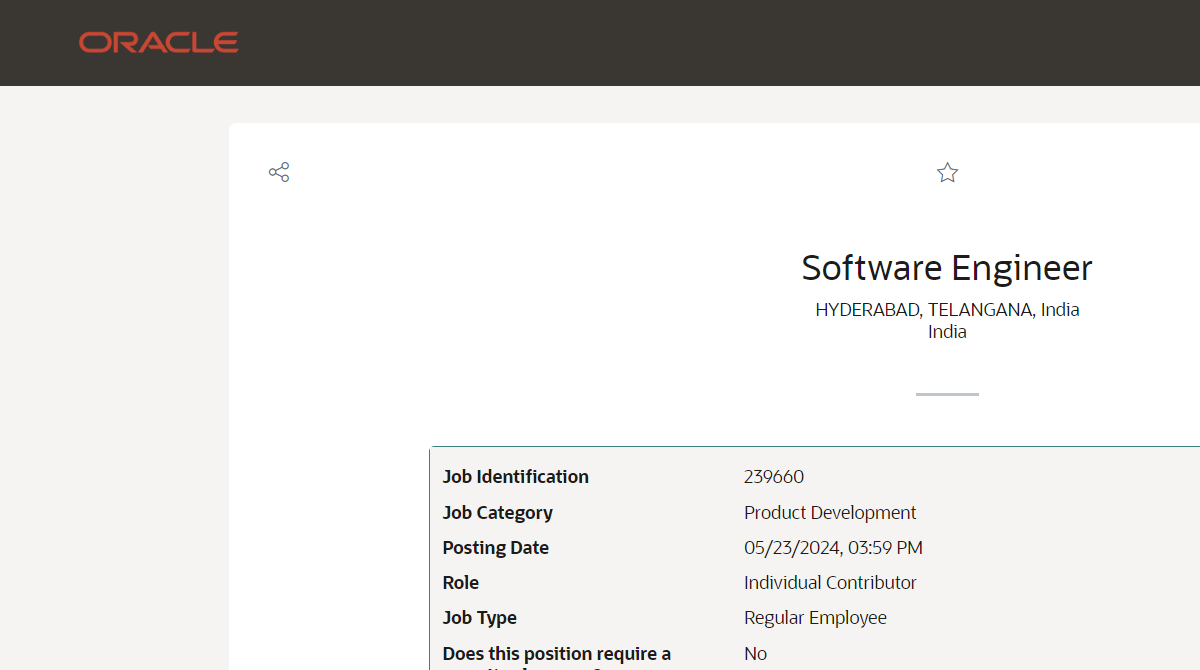Viewport: 1200px width, 670px height.
Task: Click the Role label
Action: coord(461,583)
